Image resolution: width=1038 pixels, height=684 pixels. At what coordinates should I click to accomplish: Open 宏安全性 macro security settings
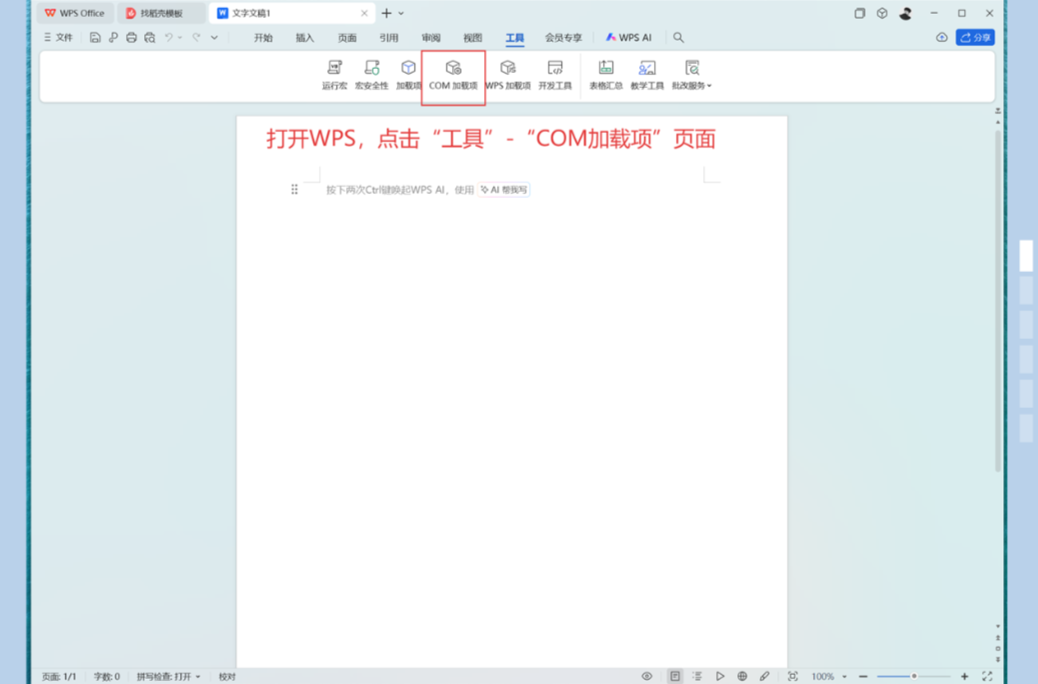(x=371, y=75)
